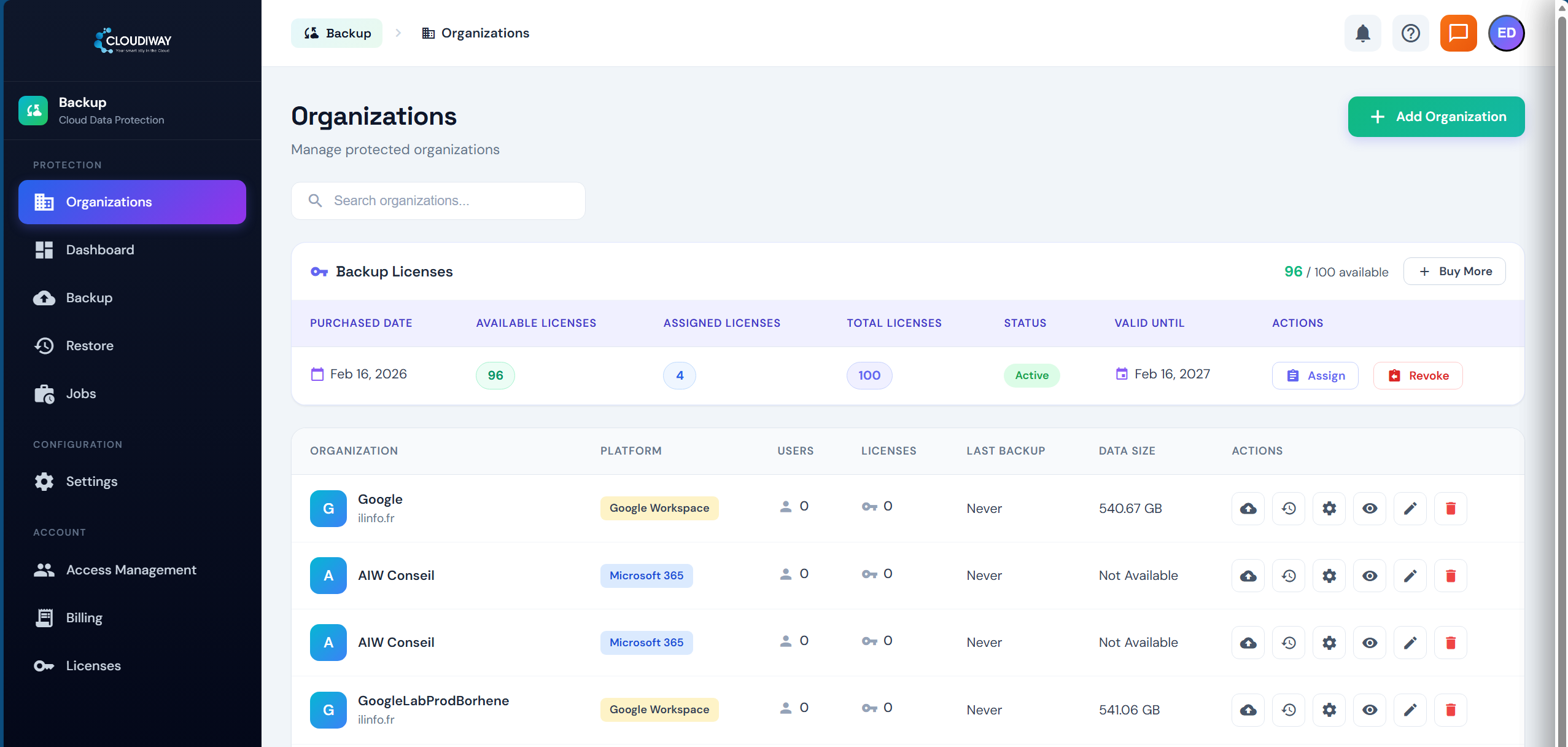Click the 540.67 GB data size value
Image resolution: width=1568 pixels, height=747 pixels.
click(x=1130, y=509)
